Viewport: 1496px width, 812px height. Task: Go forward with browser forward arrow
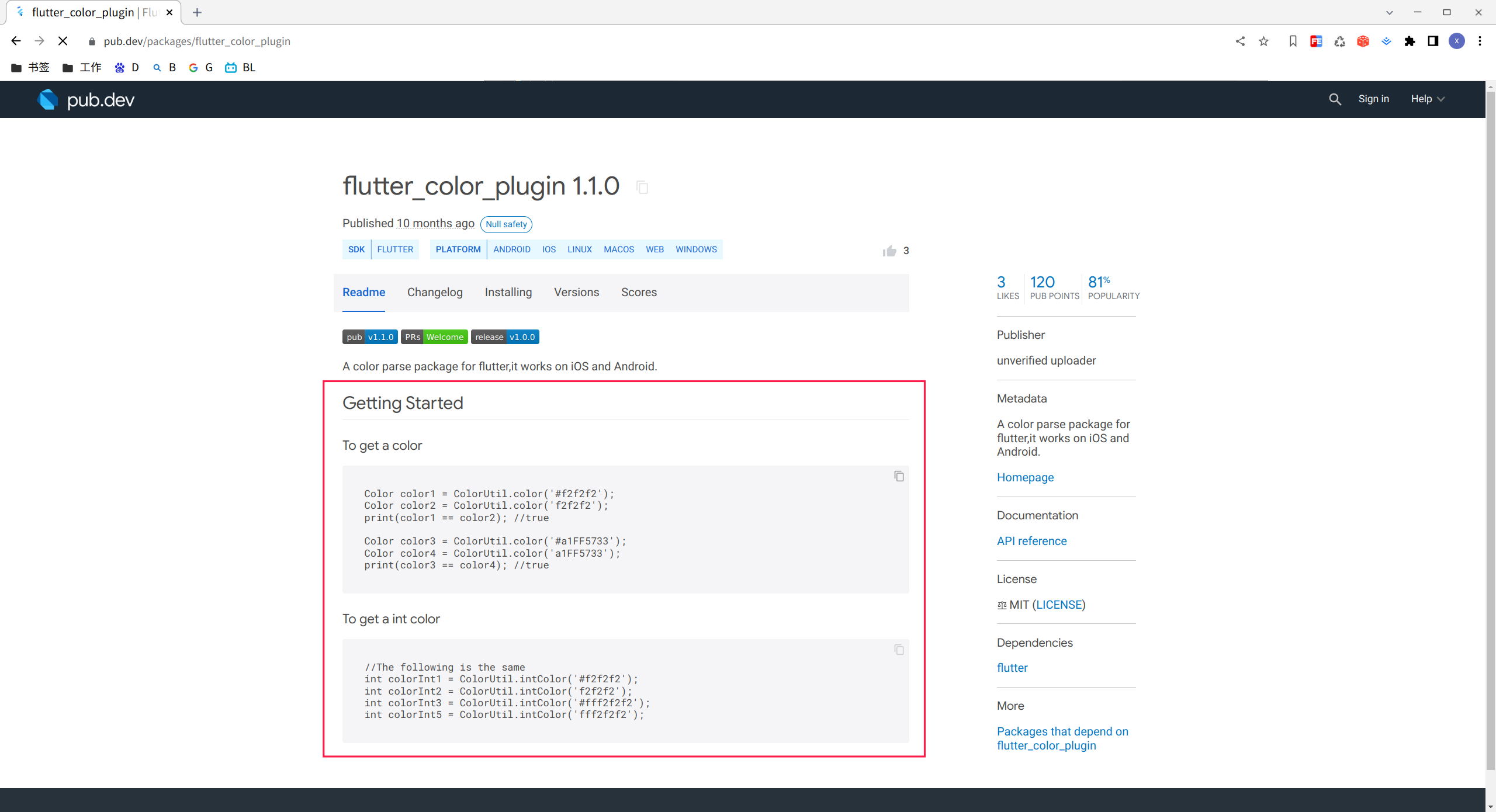tap(39, 41)
